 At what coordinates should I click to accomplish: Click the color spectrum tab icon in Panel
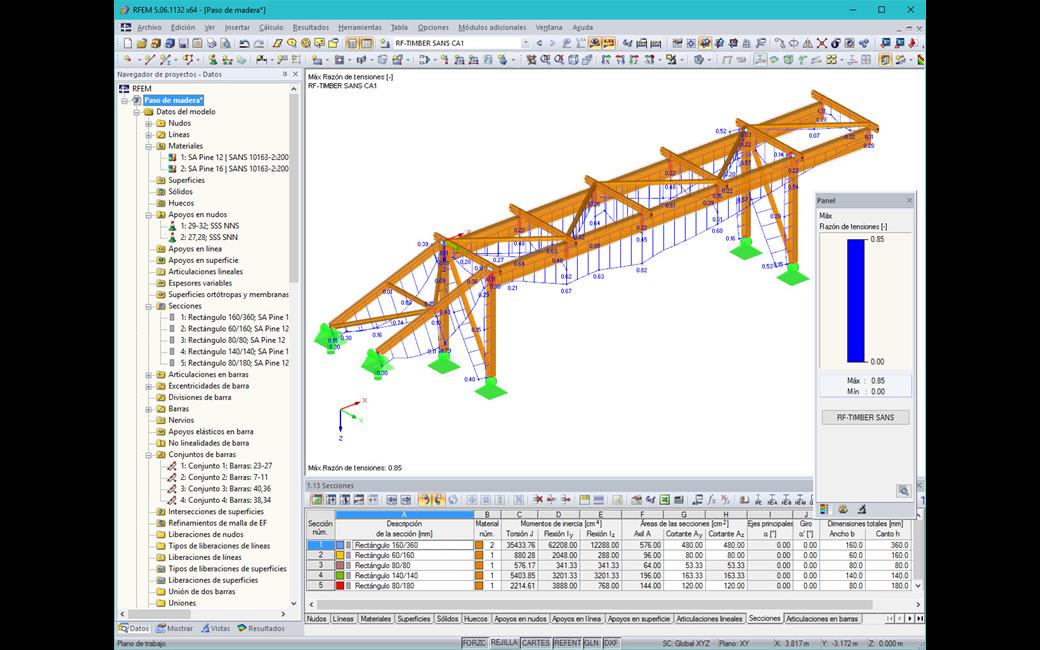[824, 509]
